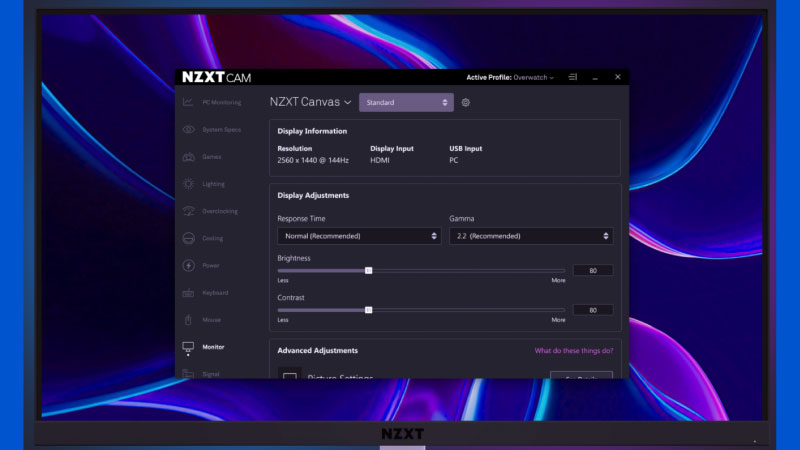Select the Monitor section in sidebar
The height and width of the screenshot is (450, 800).
coord(204,347)
